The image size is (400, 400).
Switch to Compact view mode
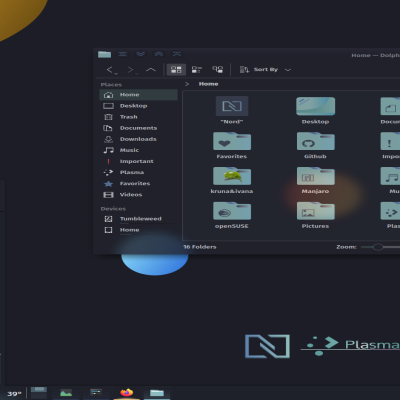pos(196,69)
